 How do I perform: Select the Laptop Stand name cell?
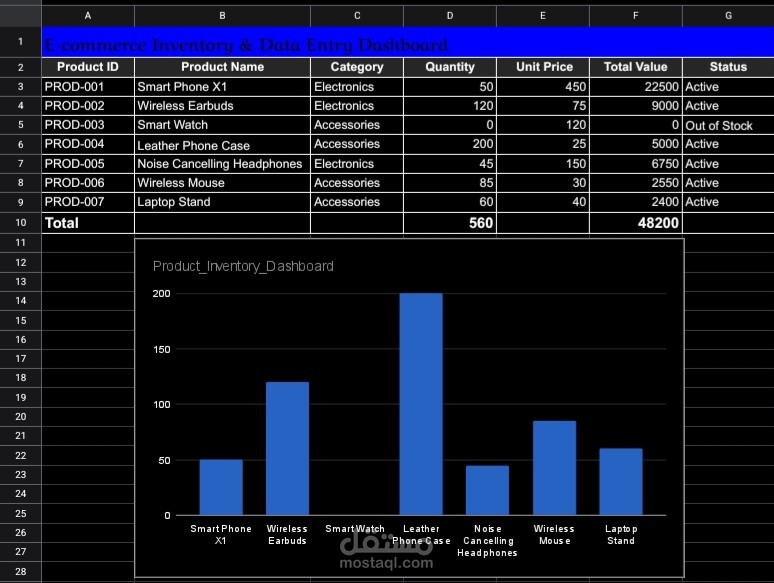222,202
